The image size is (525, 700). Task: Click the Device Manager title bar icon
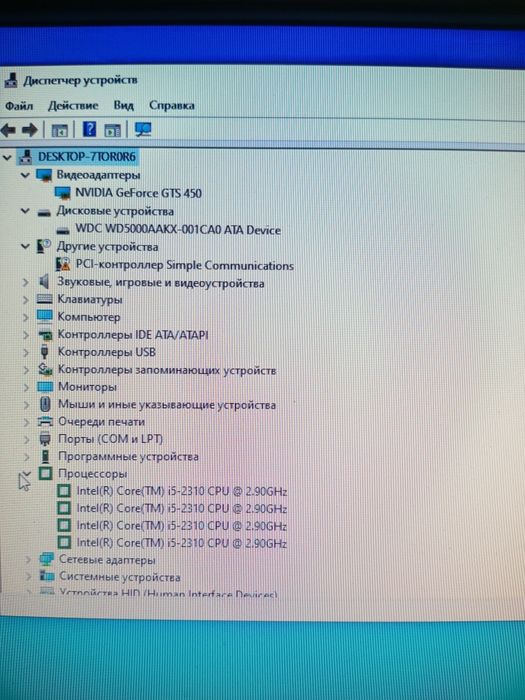(11, 80)
